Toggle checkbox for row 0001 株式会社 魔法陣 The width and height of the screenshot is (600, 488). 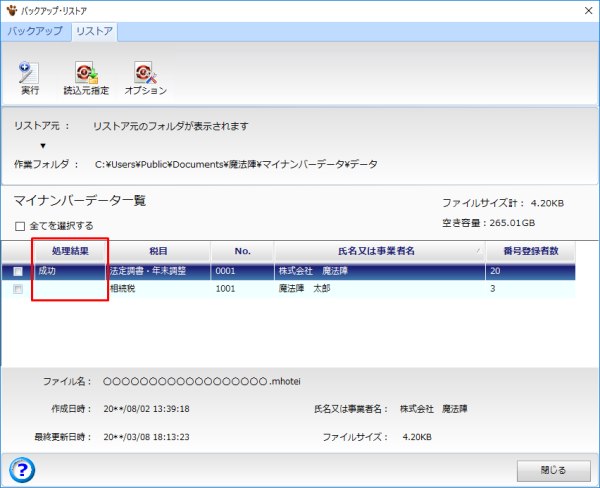click(x=17, y=271)
